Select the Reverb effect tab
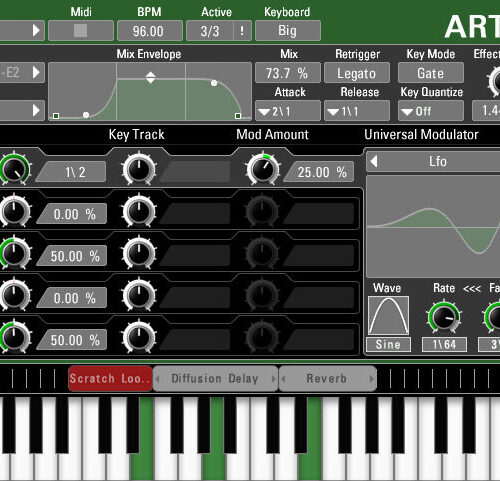 (327, 378)
